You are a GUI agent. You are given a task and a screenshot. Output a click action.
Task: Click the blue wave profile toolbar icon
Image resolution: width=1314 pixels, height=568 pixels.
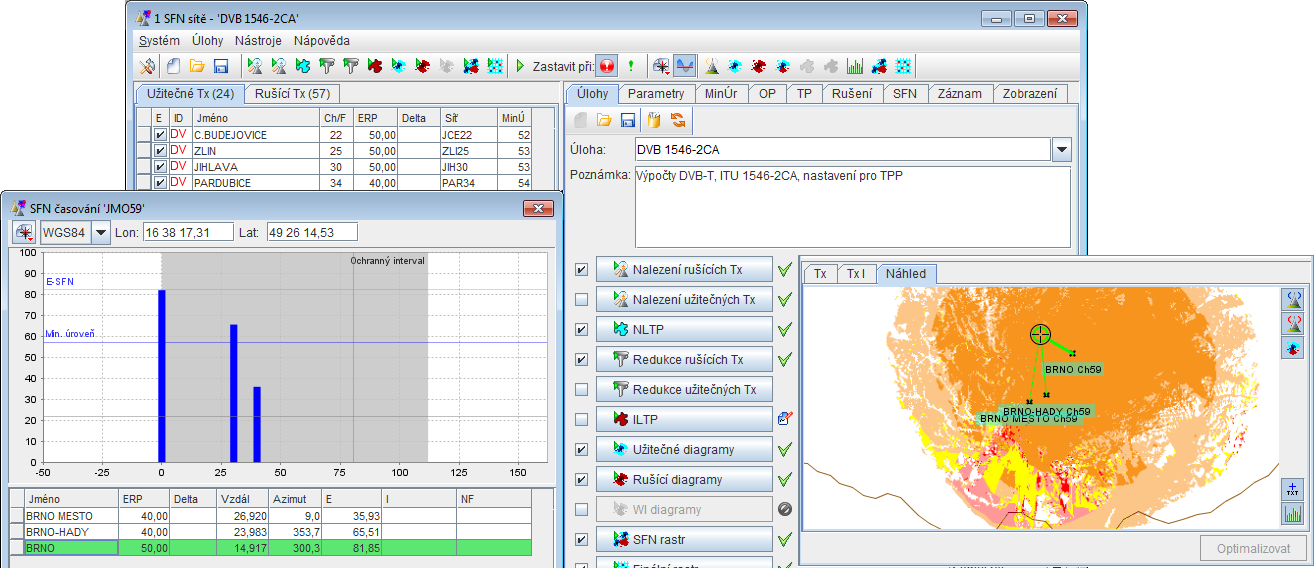pyautogui.click(x=685, y=66)
